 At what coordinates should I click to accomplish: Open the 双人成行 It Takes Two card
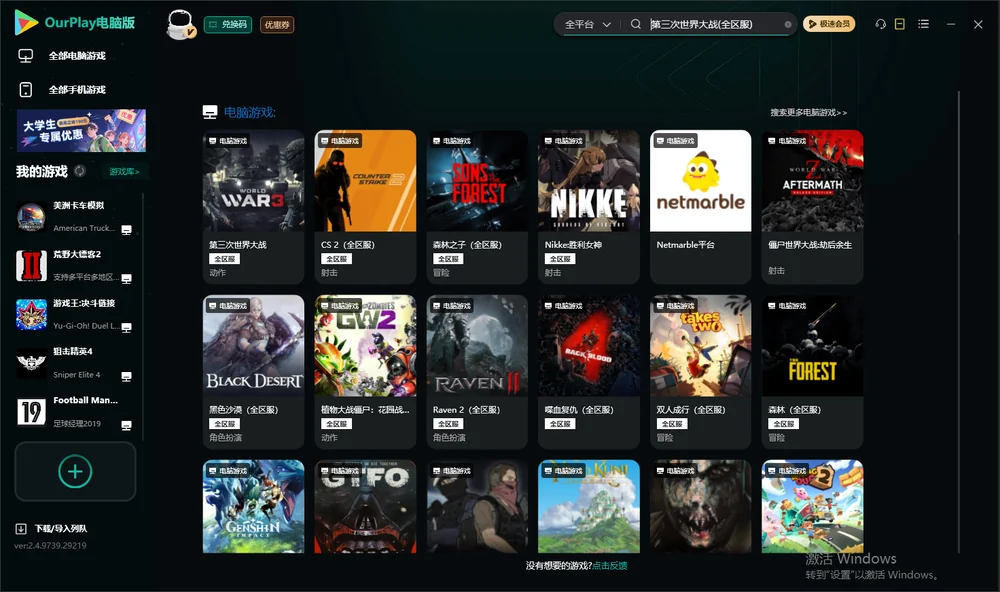[x=700, y=372]
